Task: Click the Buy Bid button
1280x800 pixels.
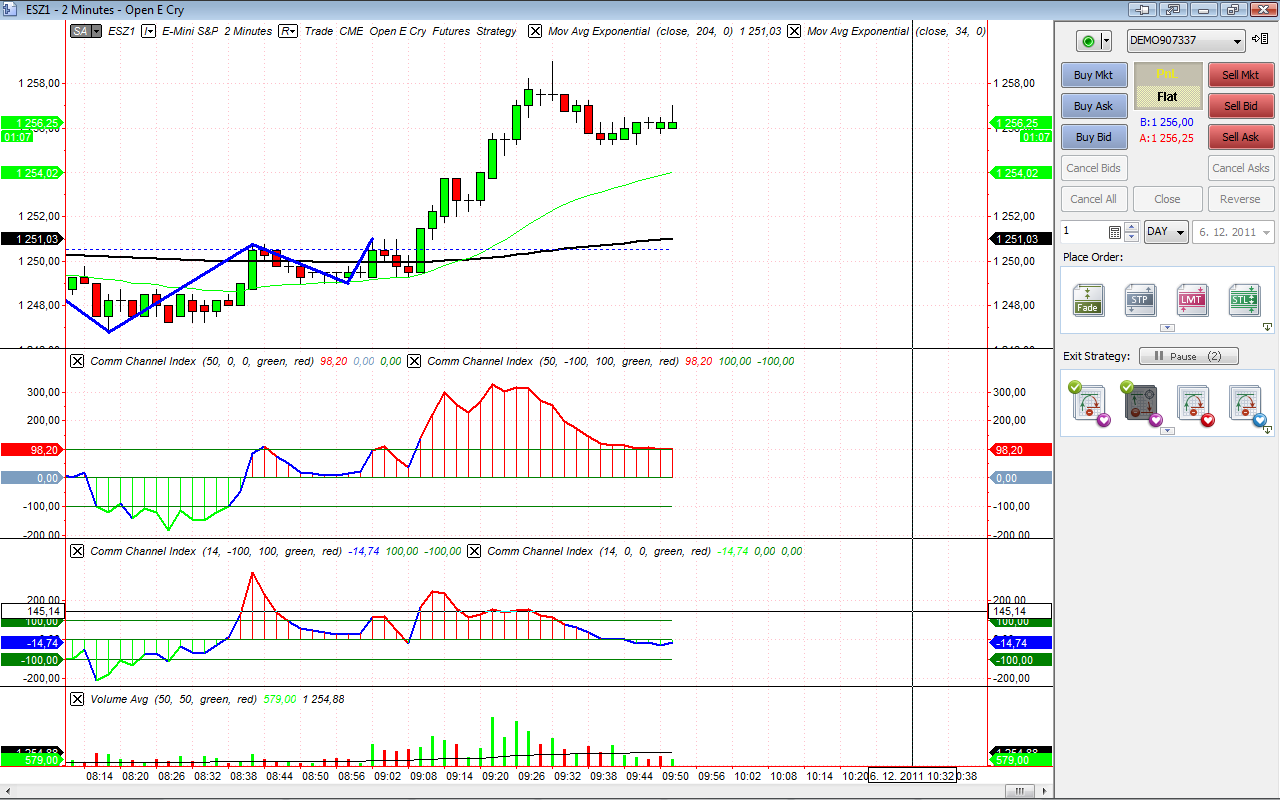Action: pyautogui.click(x=1094, y=137)
